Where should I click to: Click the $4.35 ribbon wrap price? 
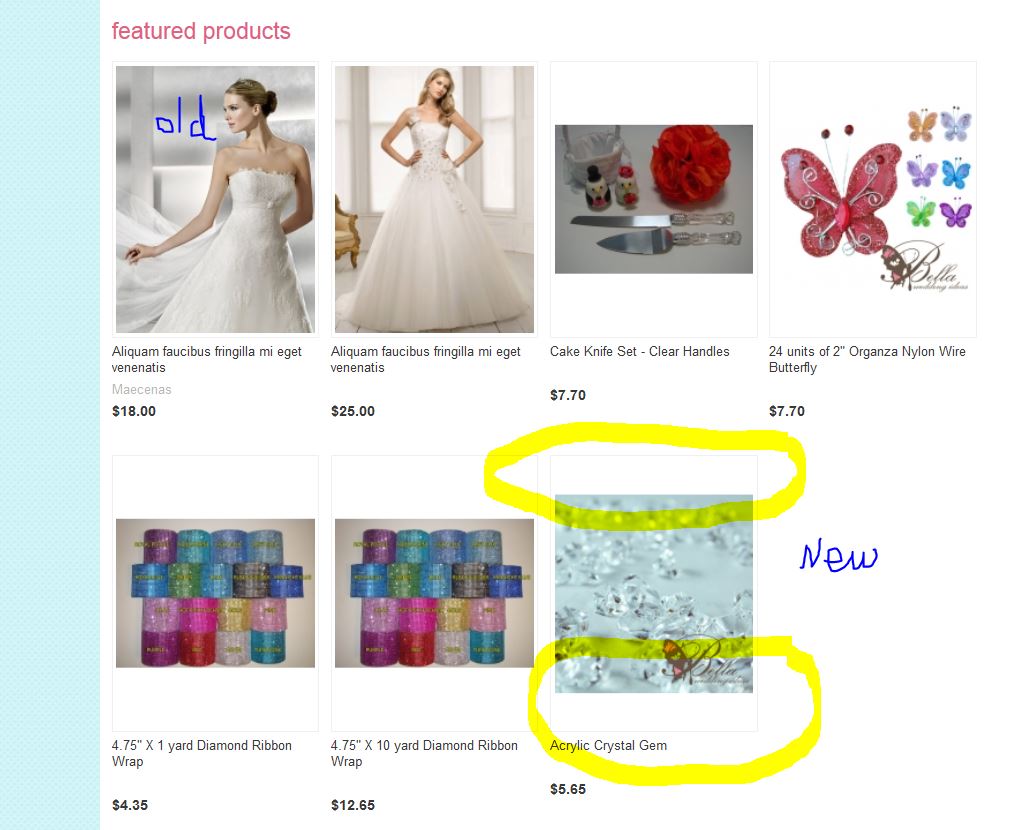pyautogui.click(x=130, y=806)
